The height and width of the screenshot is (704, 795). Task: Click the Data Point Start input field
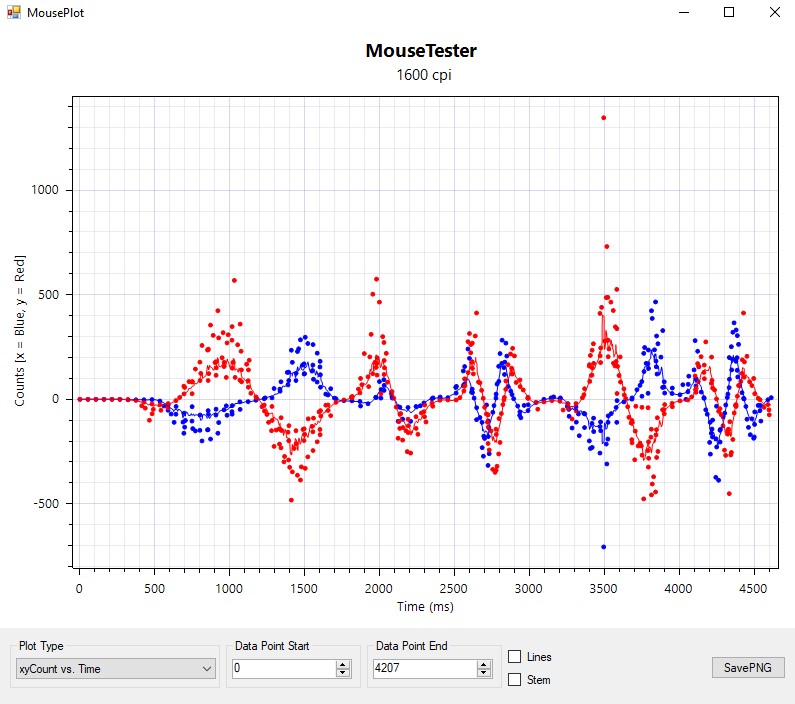[x=283, y=669]
